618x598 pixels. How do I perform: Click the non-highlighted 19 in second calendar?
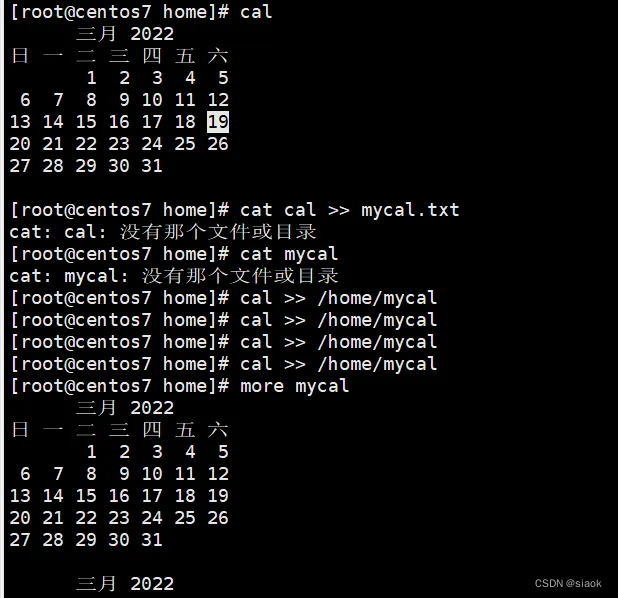pos(218,496)
